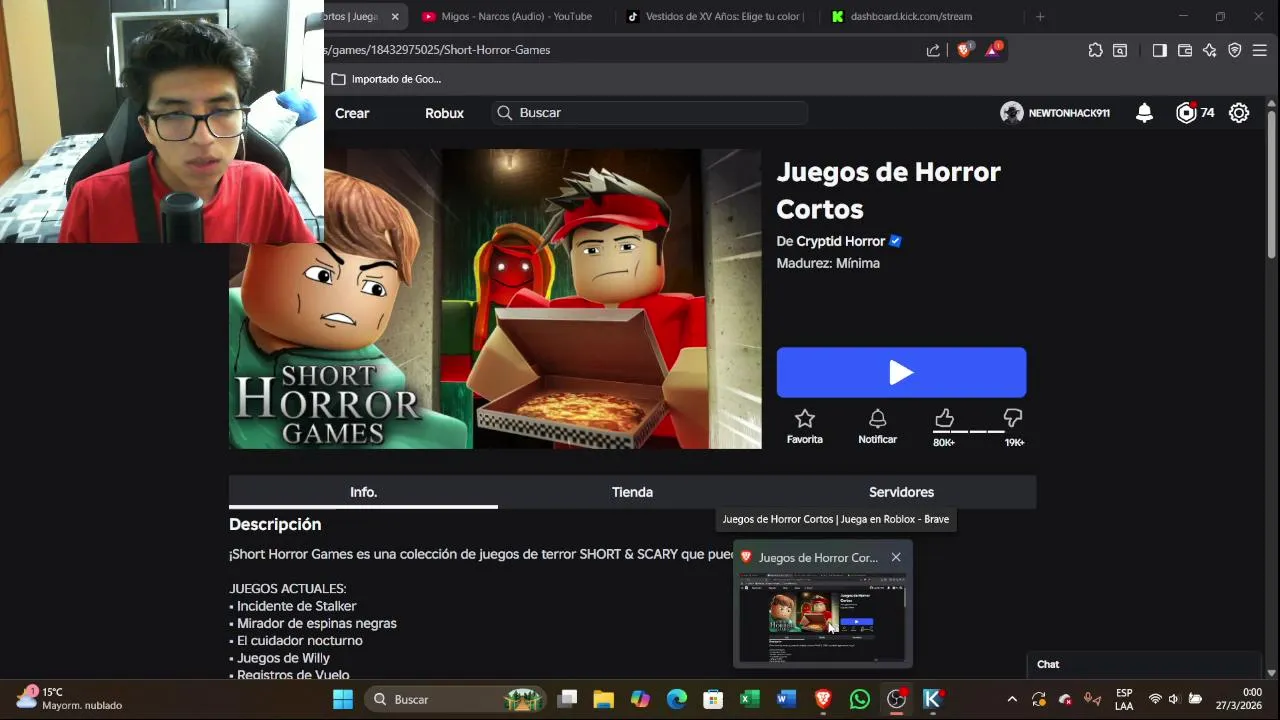Launch File Explorer from taskbar
The image size is (1280, 720).
pyautogui.click(x=603, y=699)
